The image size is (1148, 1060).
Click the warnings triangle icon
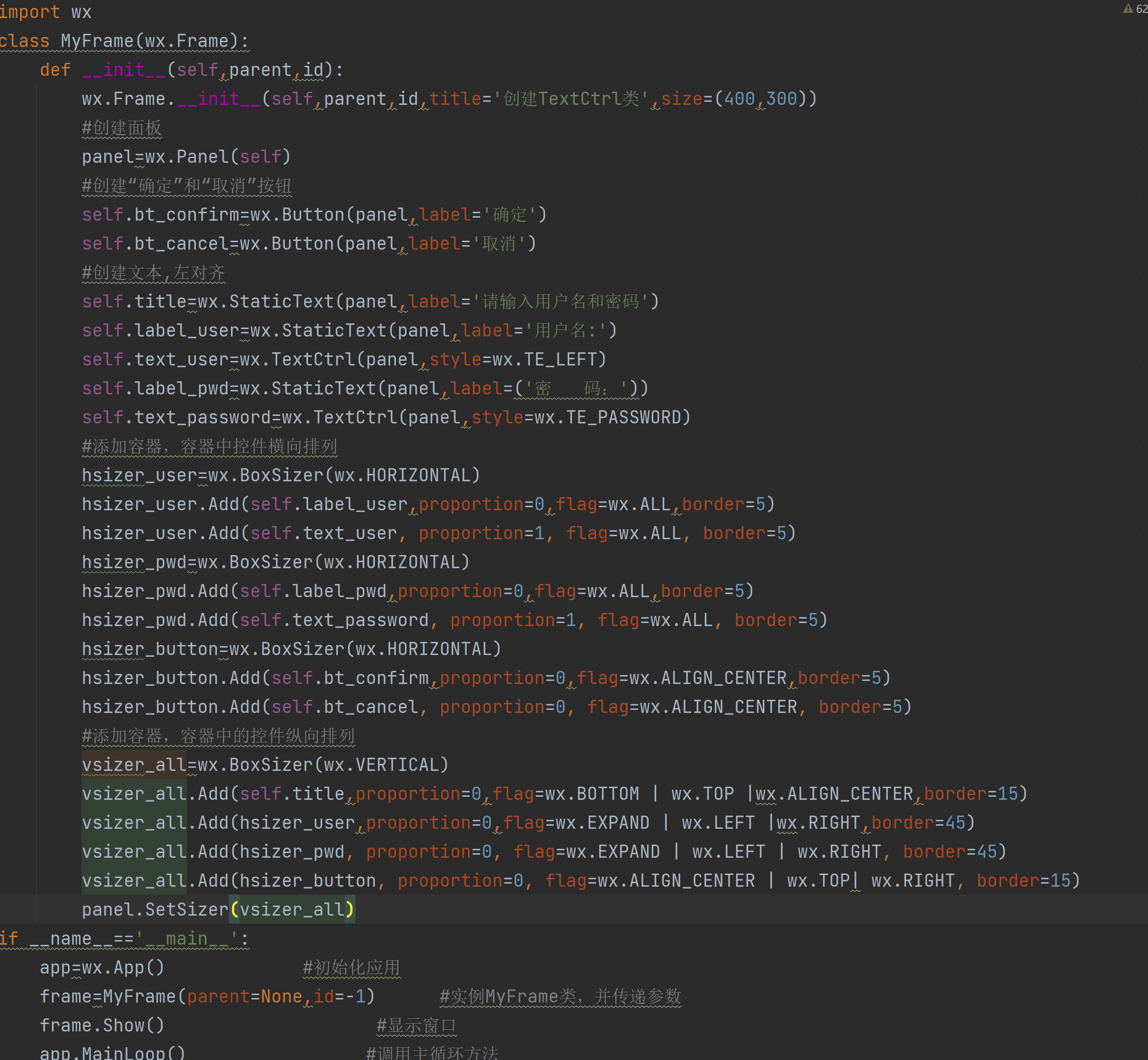click(1128, 9)
